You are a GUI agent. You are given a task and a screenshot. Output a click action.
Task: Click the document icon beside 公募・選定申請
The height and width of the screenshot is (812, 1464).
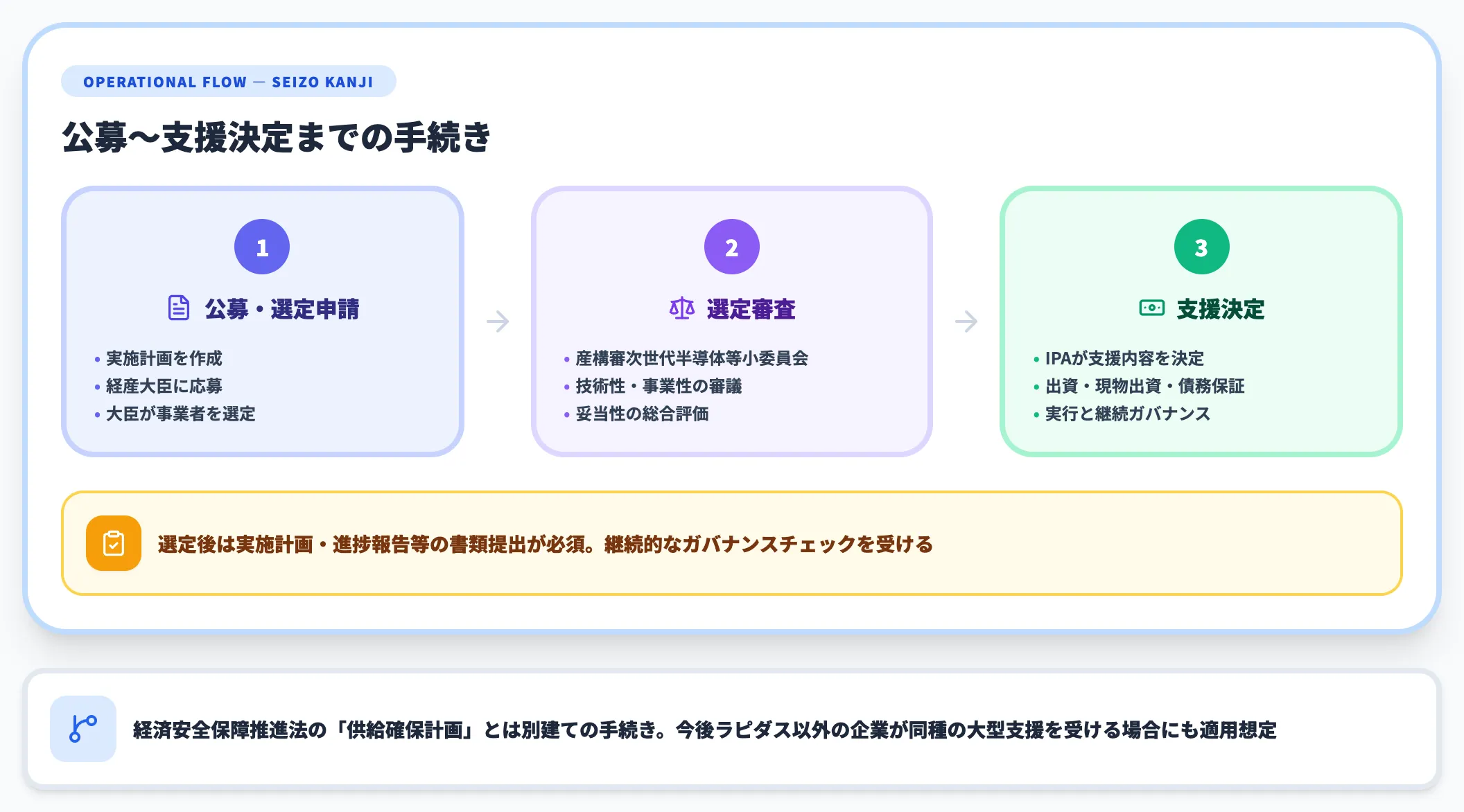[x=179, y=308]
